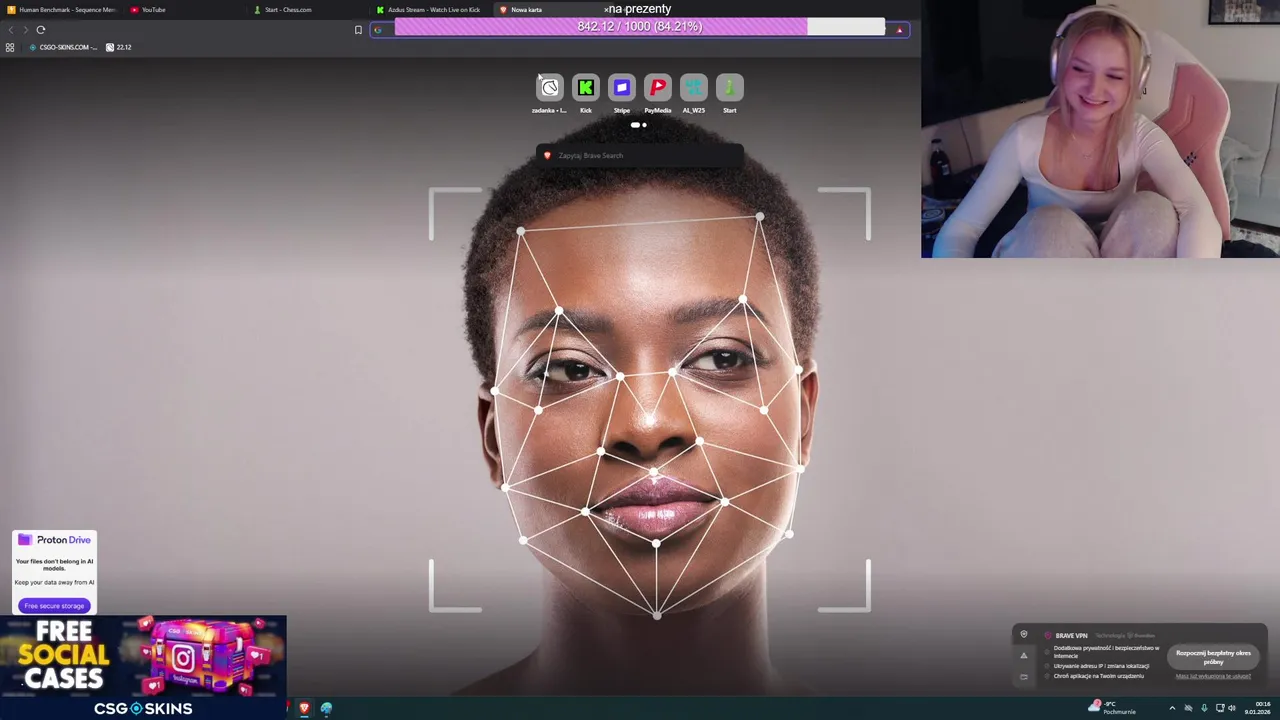1280x720 pixels.
Task: Open the CSGO-SKINS.COM bookmark
Action: [62, 47]
